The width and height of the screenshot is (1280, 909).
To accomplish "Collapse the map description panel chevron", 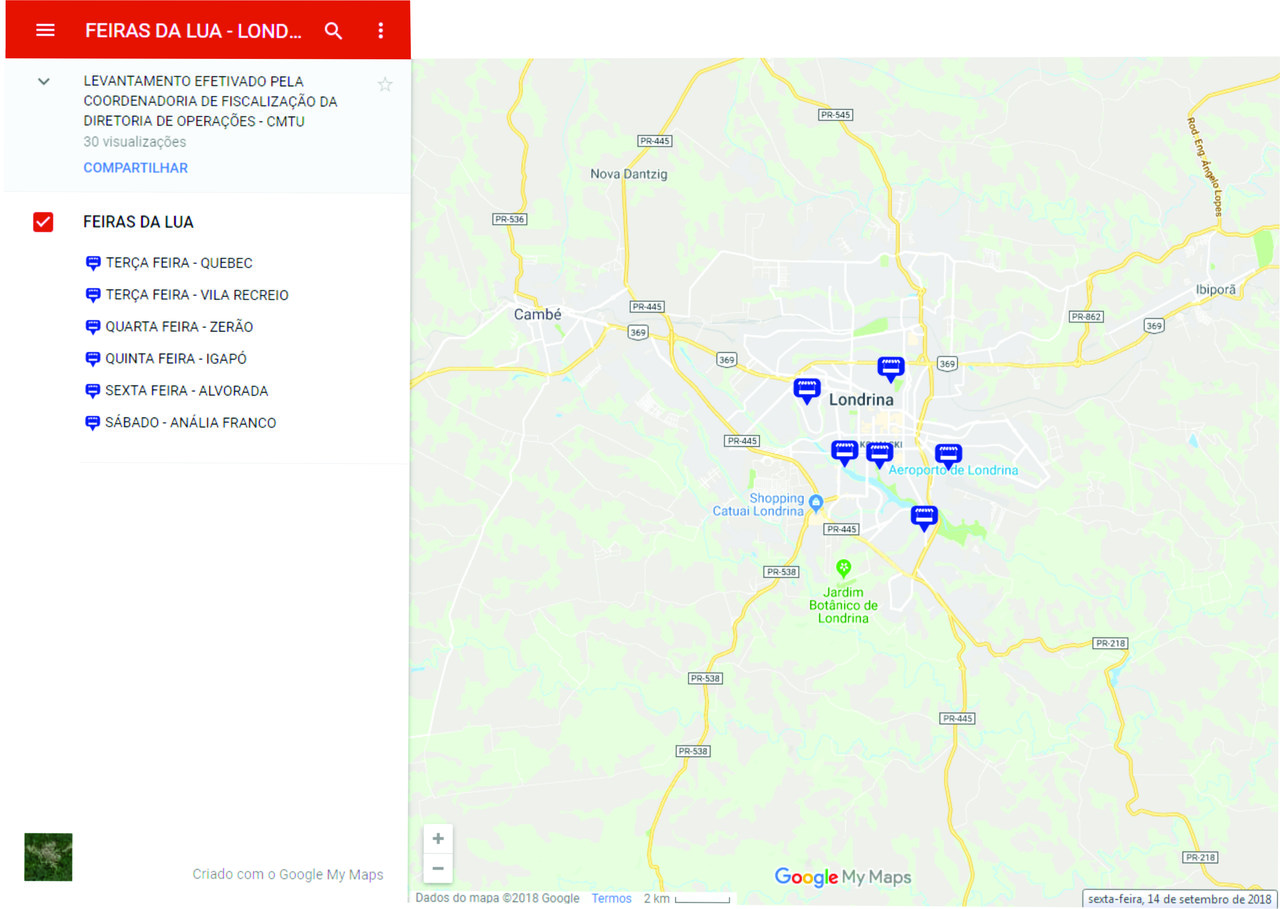I will click(43, 80).
